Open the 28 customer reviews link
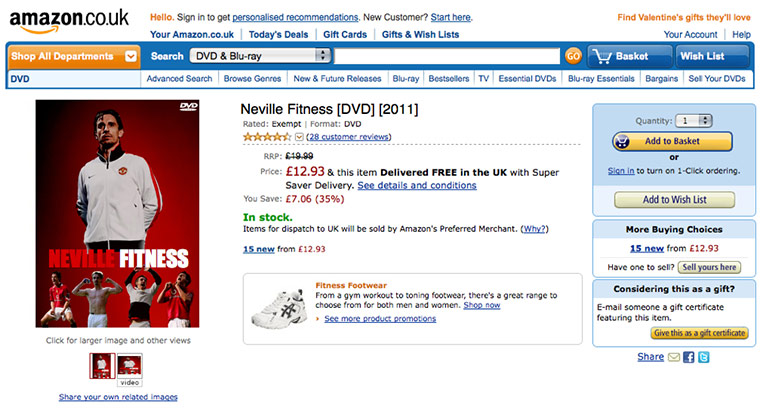Viewport: 760px width, 413px height. (349, 136)
